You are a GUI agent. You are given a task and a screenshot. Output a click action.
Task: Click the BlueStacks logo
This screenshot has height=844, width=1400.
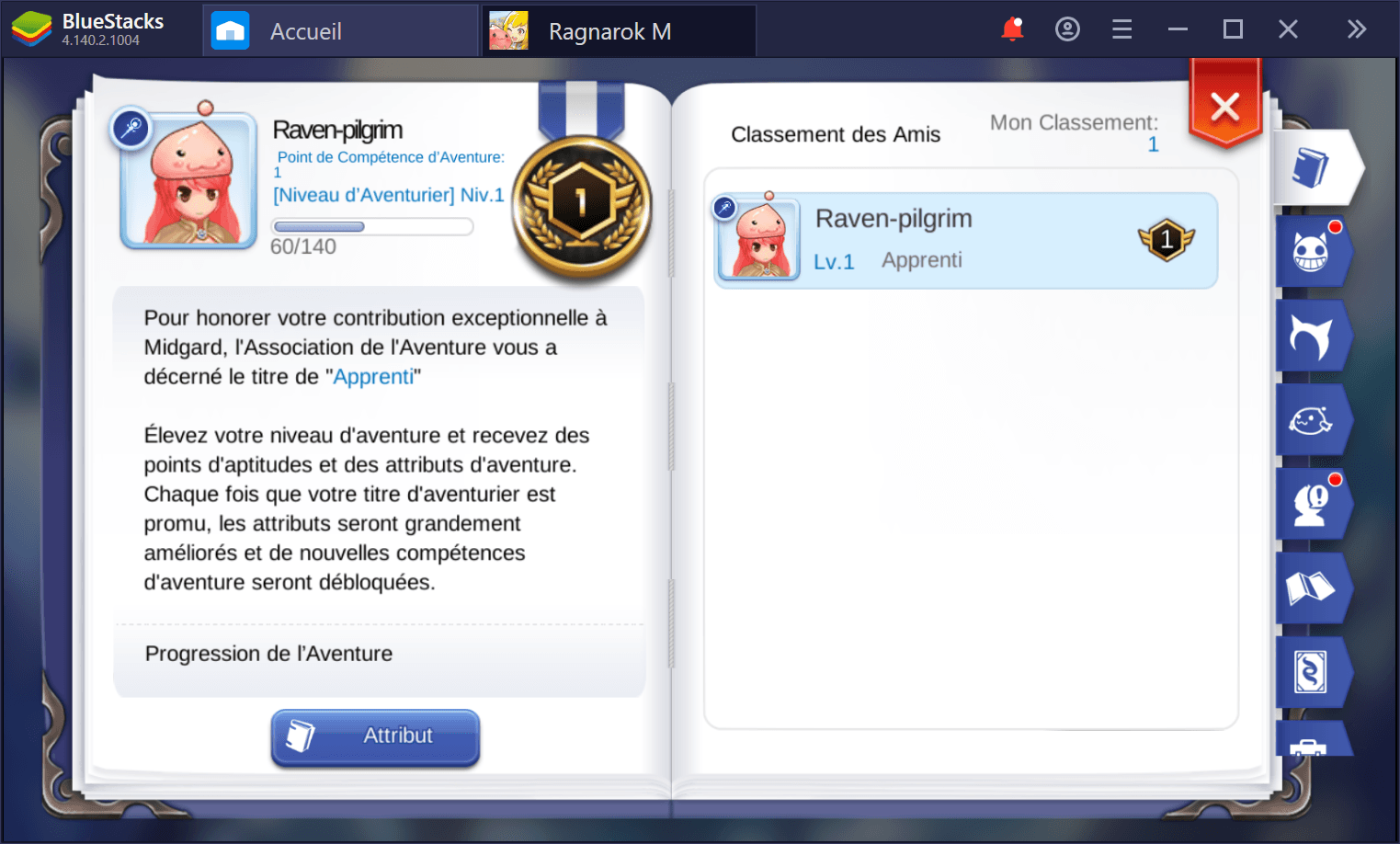click(x=31, y=29)
